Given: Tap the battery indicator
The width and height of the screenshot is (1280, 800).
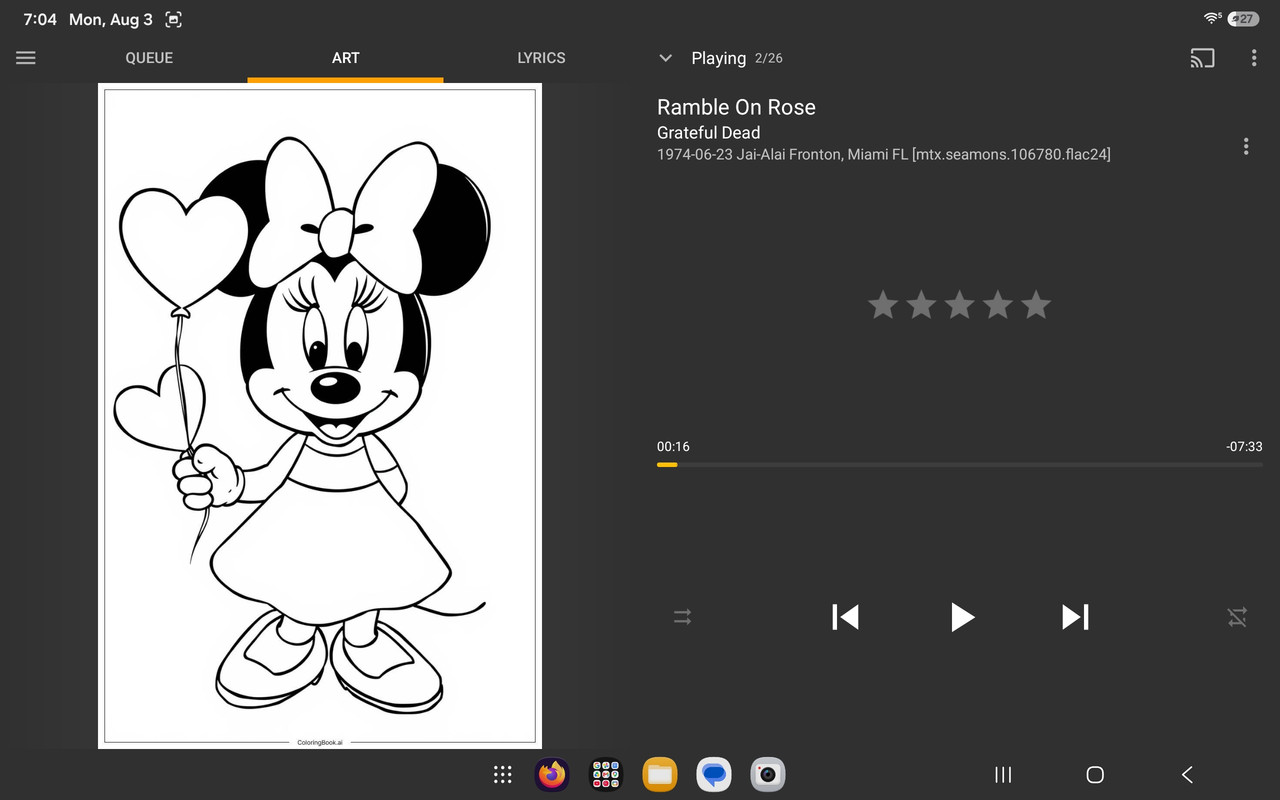Looking at the screenshot, I should pyautogui.click(x=1244, y=18).
